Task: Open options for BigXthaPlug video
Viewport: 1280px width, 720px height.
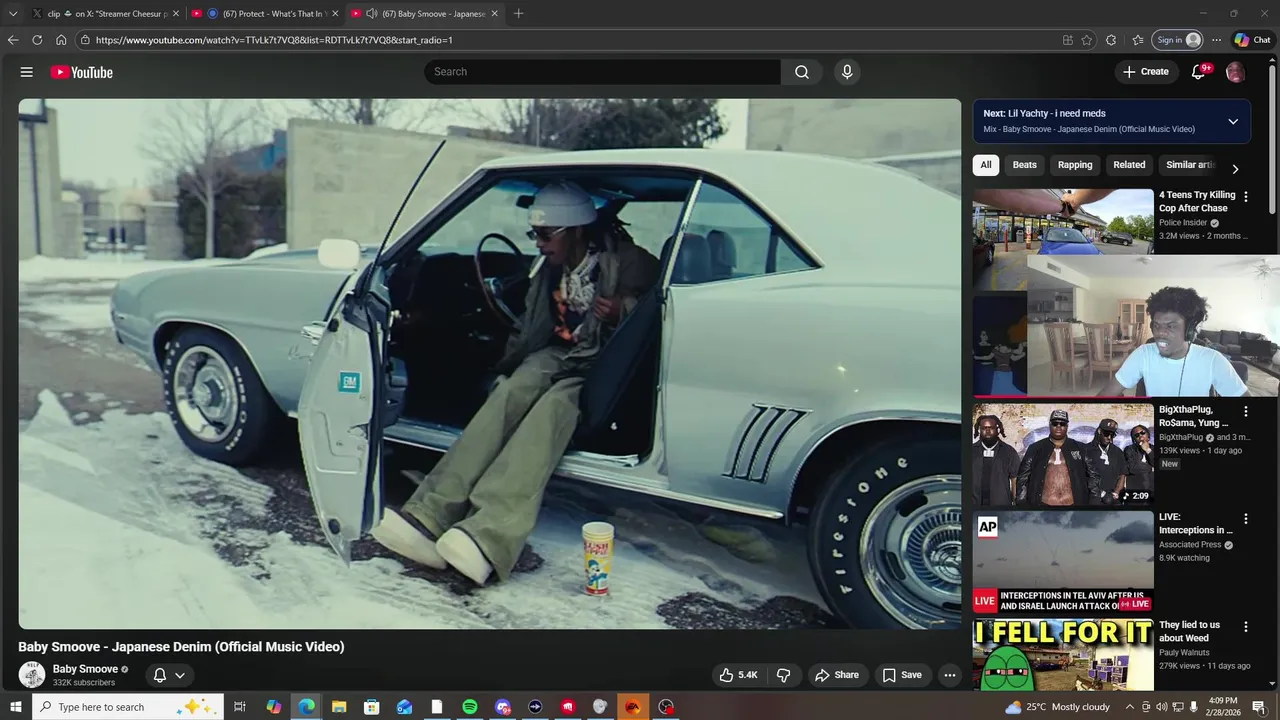Action: click(1246, 411)
